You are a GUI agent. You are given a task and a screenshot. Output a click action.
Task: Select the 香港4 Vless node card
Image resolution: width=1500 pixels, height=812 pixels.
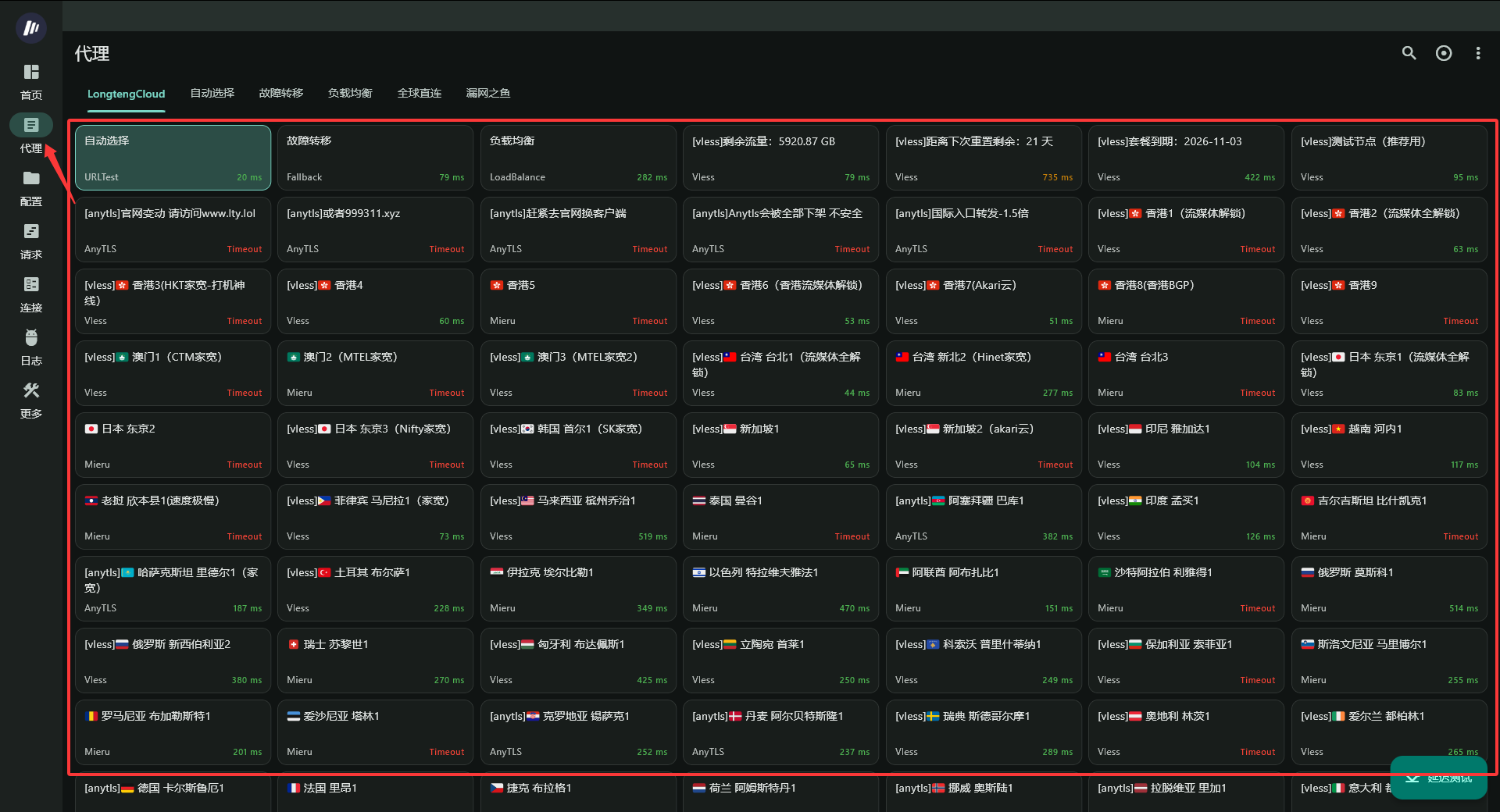coord(376,301)
